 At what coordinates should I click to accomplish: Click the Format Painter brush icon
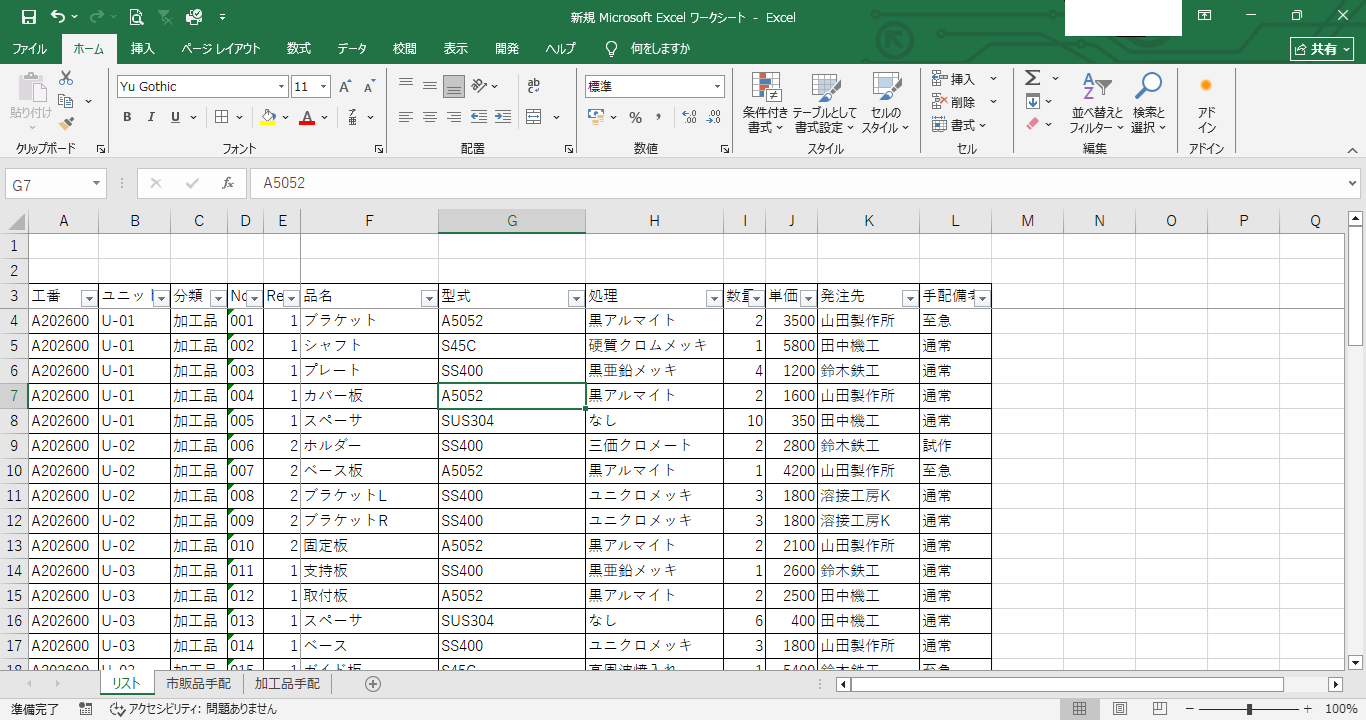click(x=66, y=125)
